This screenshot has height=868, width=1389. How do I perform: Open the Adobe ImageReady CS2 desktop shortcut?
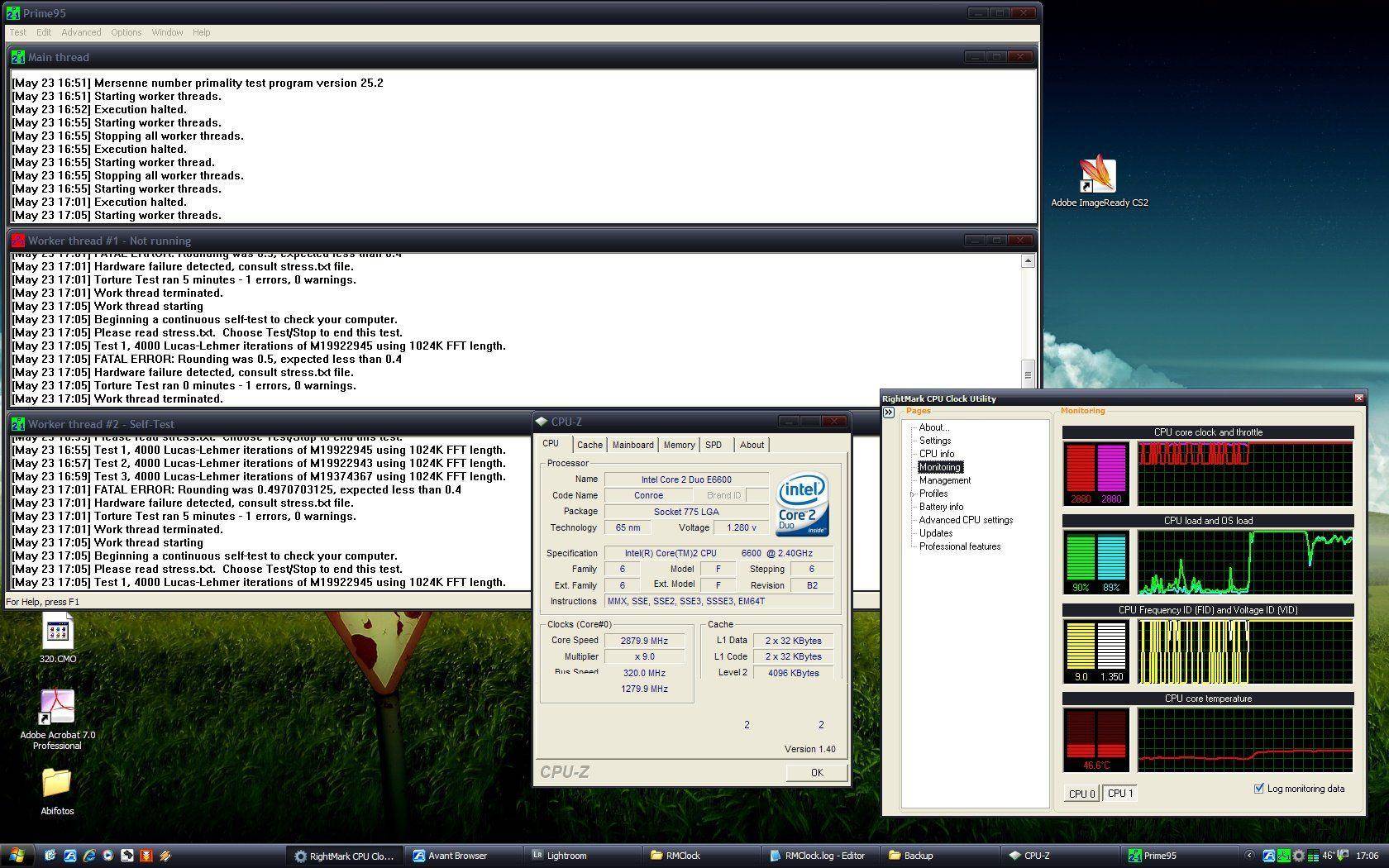click(1099, 182)
